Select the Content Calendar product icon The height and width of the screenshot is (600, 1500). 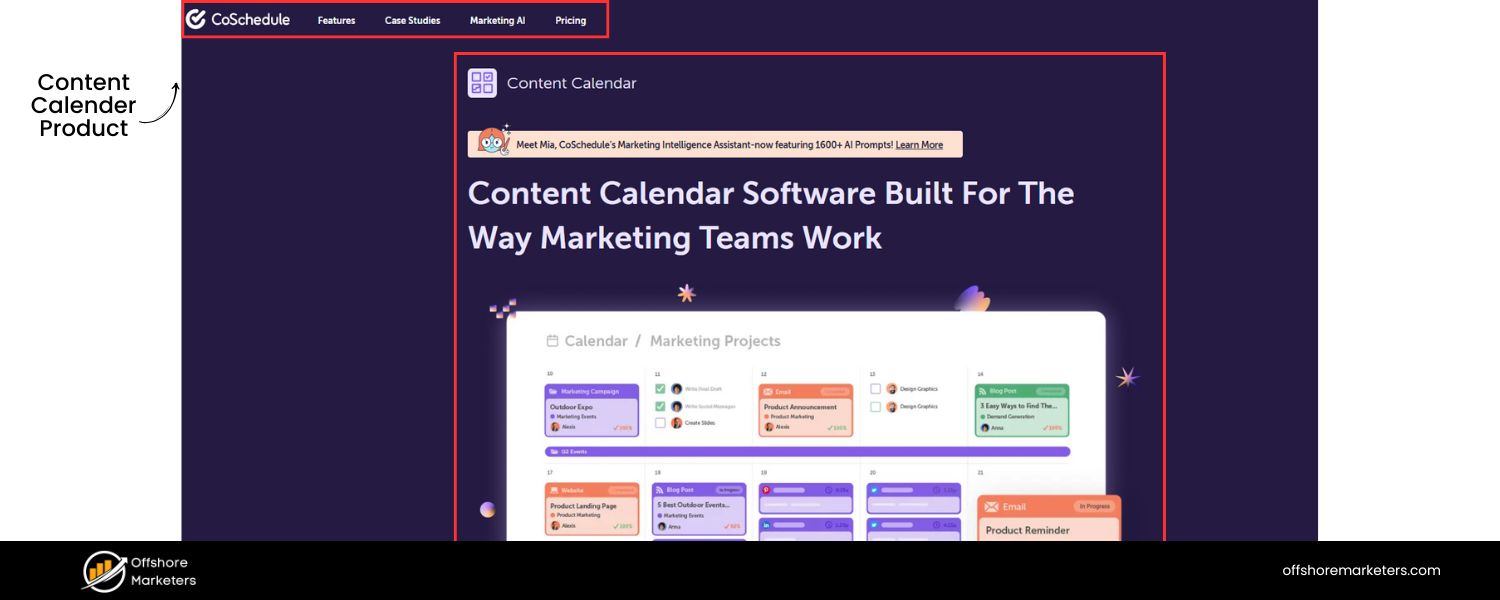(482, 83)
